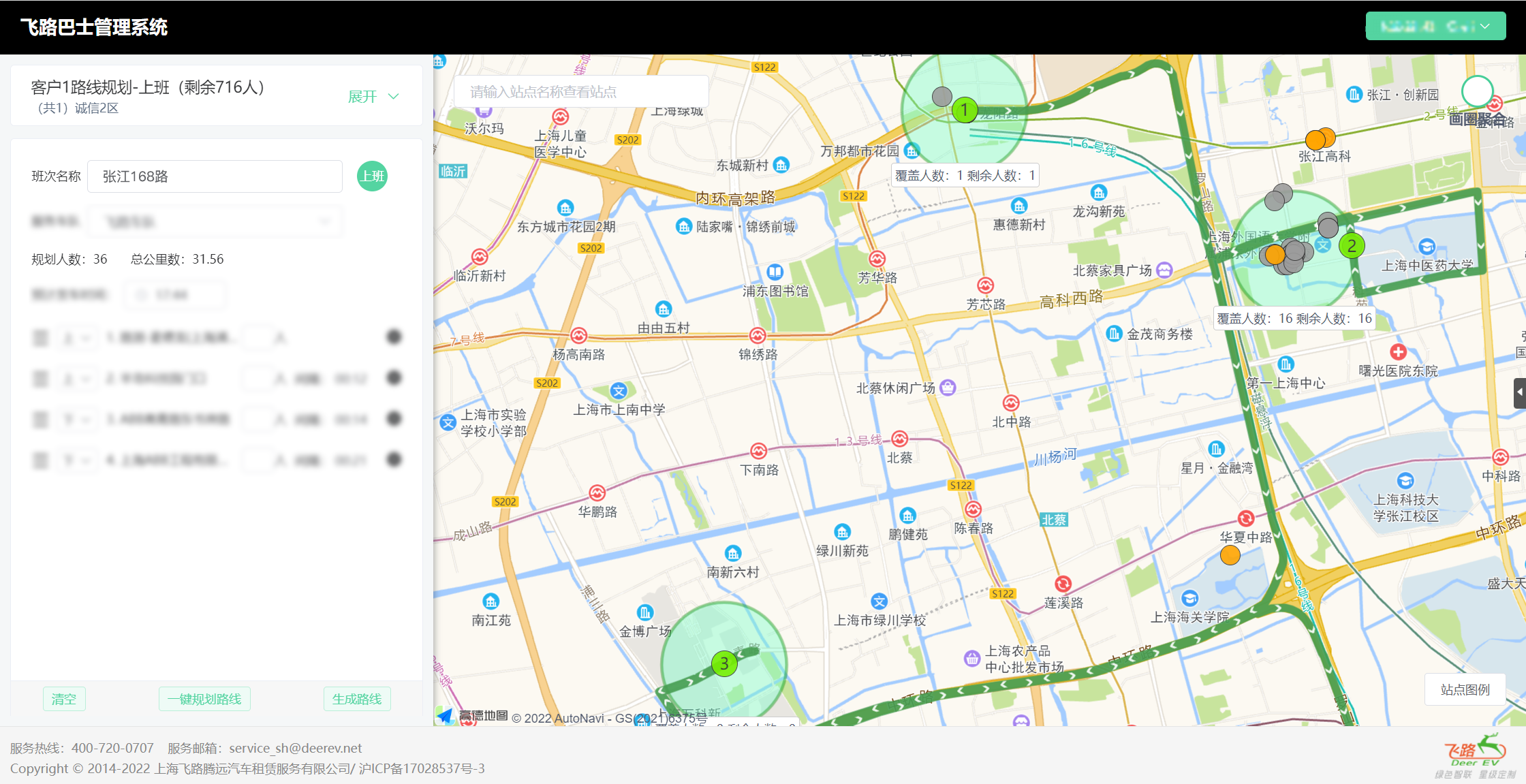Click the 飞路巴士管理系统 title
This screenshot has height=784, width=1526.
tap(94, 27)
